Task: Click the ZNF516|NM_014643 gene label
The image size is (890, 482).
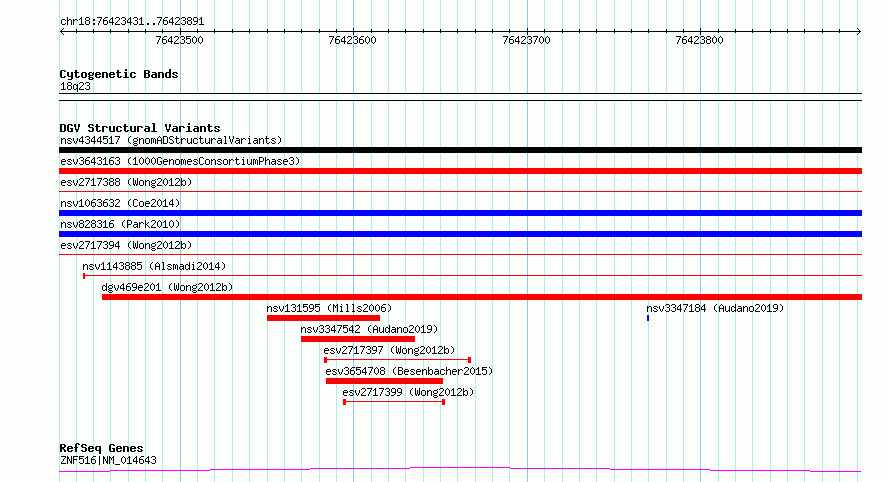Action: (108, 460)
